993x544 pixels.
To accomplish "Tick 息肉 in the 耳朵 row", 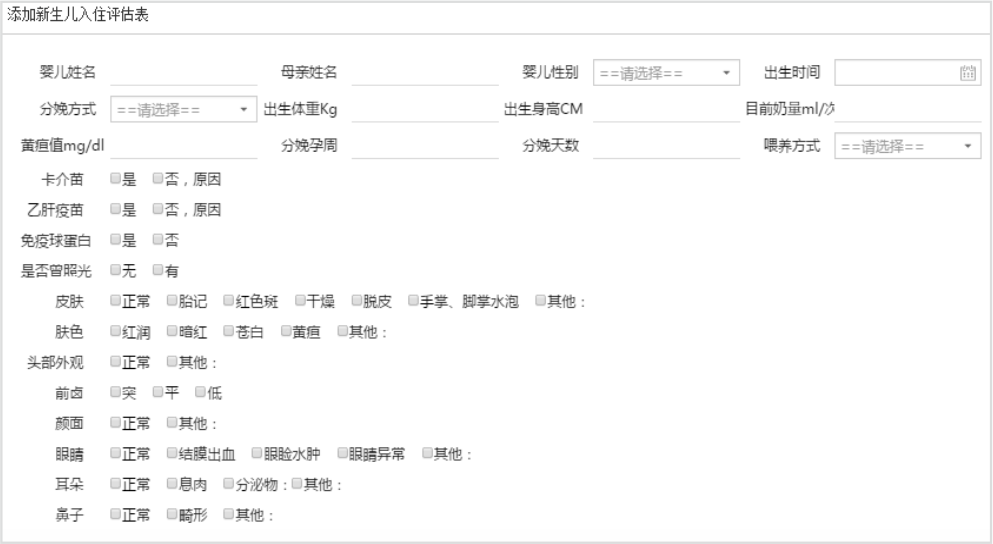I will [172, 484].
